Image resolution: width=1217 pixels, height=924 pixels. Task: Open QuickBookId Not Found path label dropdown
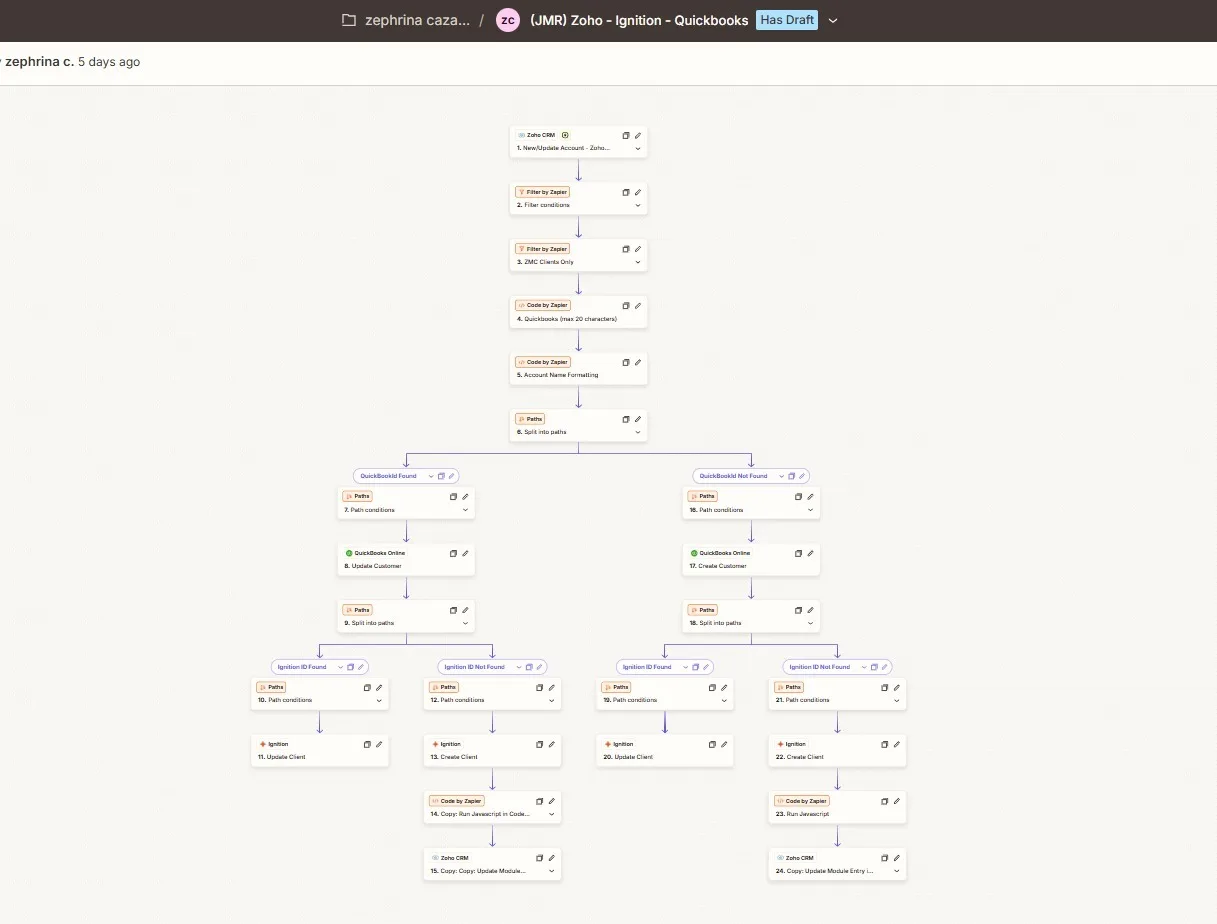[x=780, y=476]
